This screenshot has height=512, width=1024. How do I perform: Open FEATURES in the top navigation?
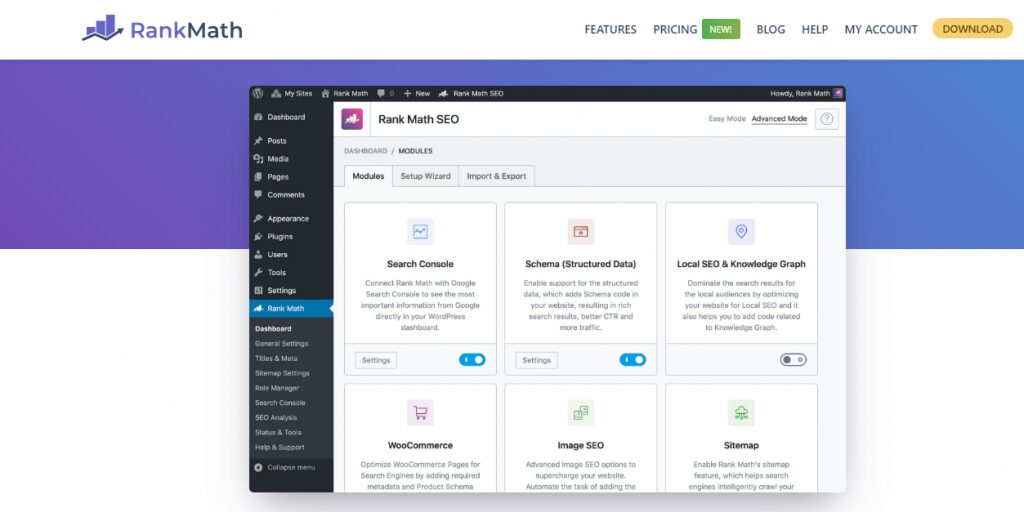[611, 29]
